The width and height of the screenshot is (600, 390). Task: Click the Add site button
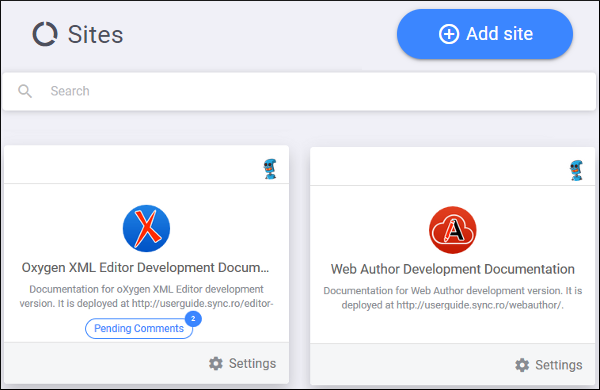pos(485,34)
